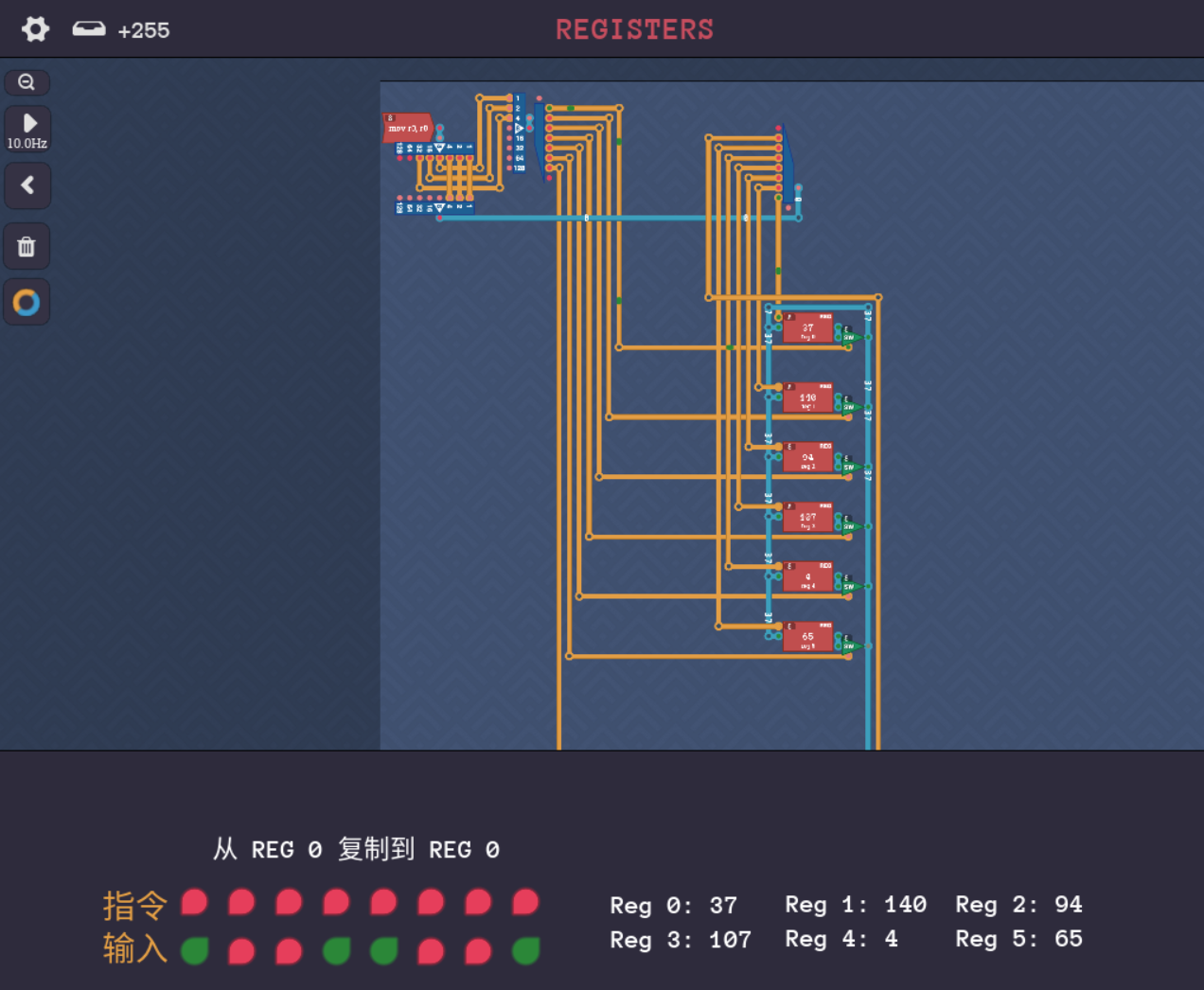Select the Reg 3 register showing 107
The image size is (1204, 990).
(807, 518)
